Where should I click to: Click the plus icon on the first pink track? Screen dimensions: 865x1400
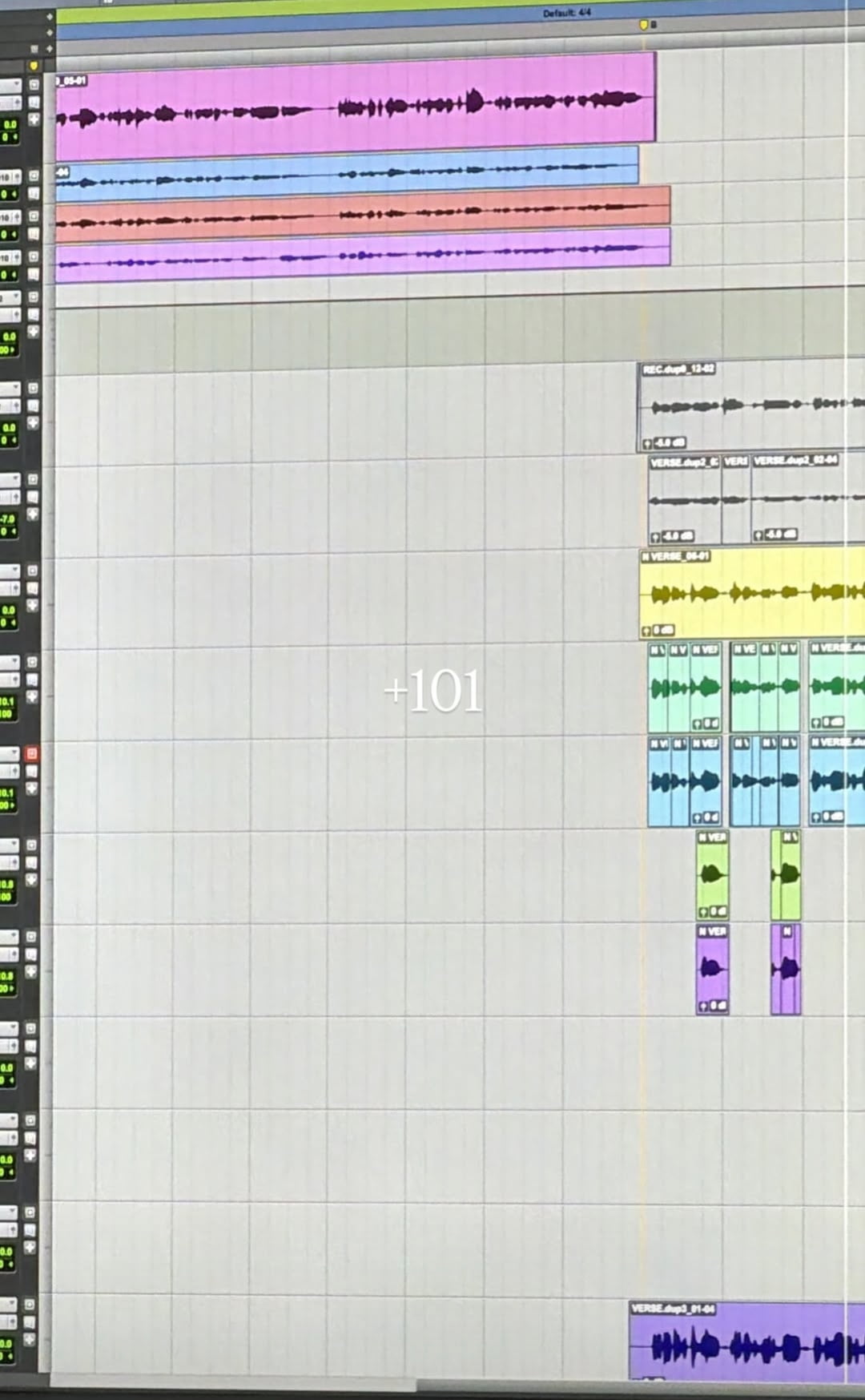[34, 119]
